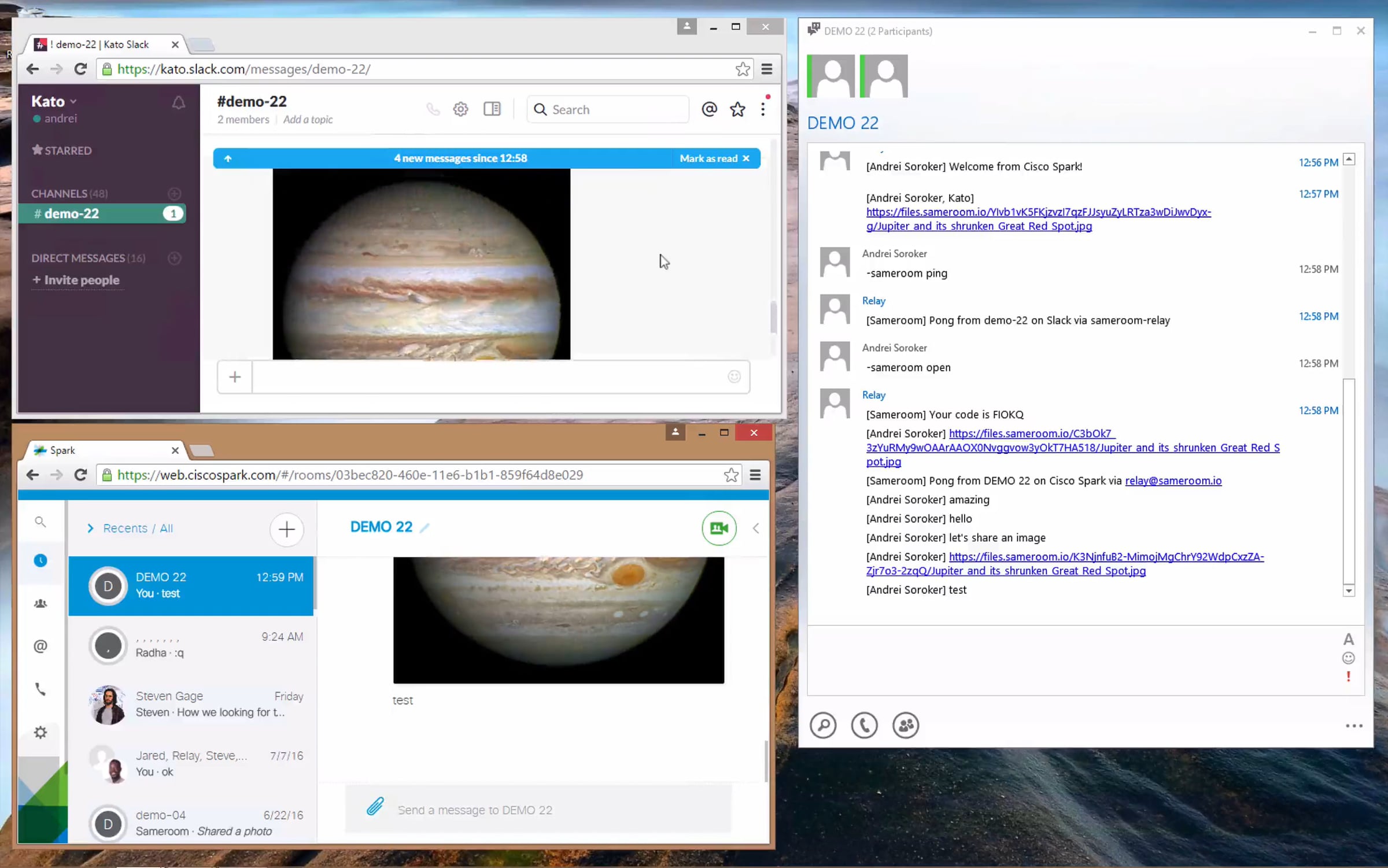Open Spark recents clock icon
Image resolution: width=1388 pixels, height=868 pixels.
[x=40, y=560]
